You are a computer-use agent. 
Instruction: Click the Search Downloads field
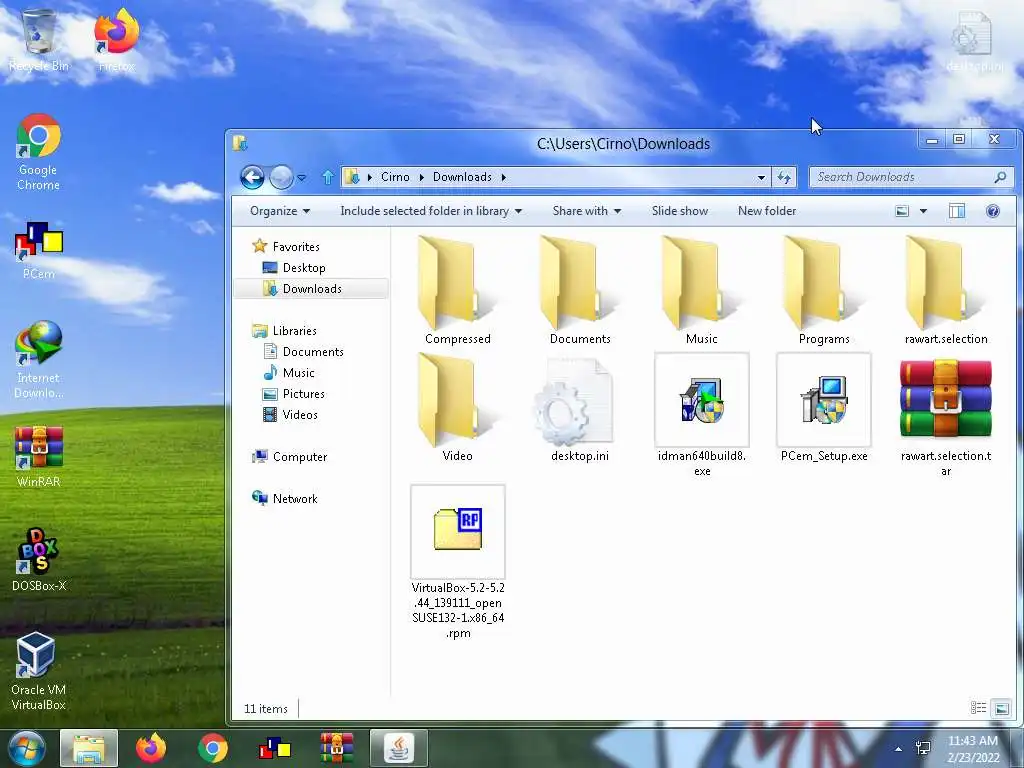(911, 177)
